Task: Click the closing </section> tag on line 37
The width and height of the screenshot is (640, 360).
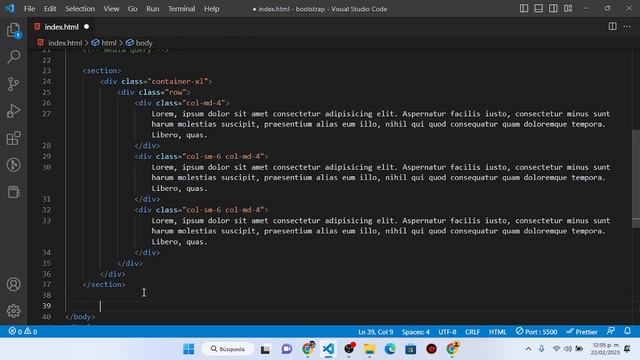Action: point(104,284)
